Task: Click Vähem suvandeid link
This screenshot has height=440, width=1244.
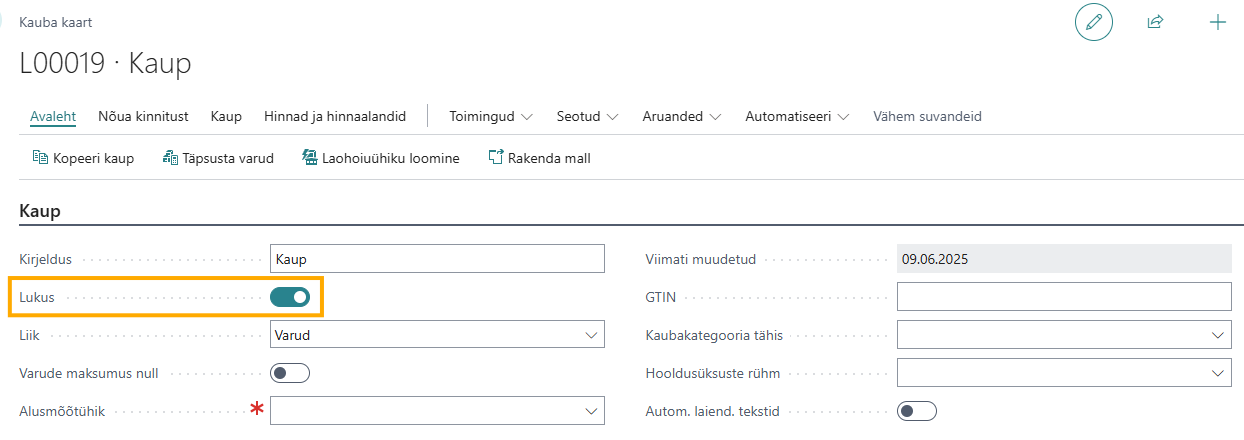Action: coord(927,116)
